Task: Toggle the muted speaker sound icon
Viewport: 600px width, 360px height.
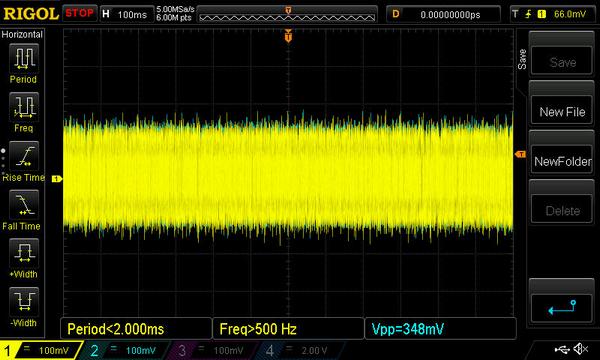Action: coord(580,349)
